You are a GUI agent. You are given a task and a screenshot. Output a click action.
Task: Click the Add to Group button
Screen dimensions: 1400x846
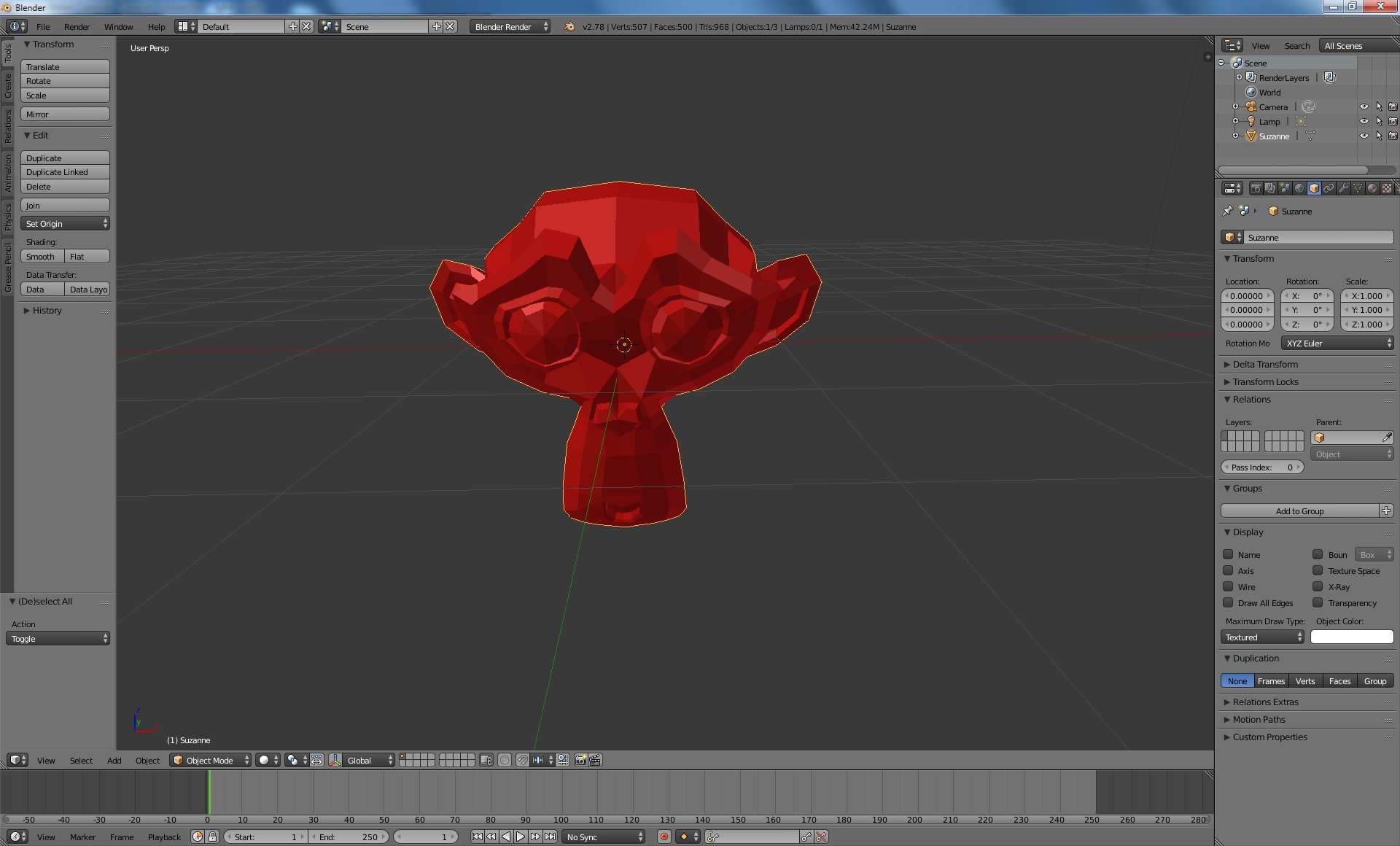pos(1299,511)
